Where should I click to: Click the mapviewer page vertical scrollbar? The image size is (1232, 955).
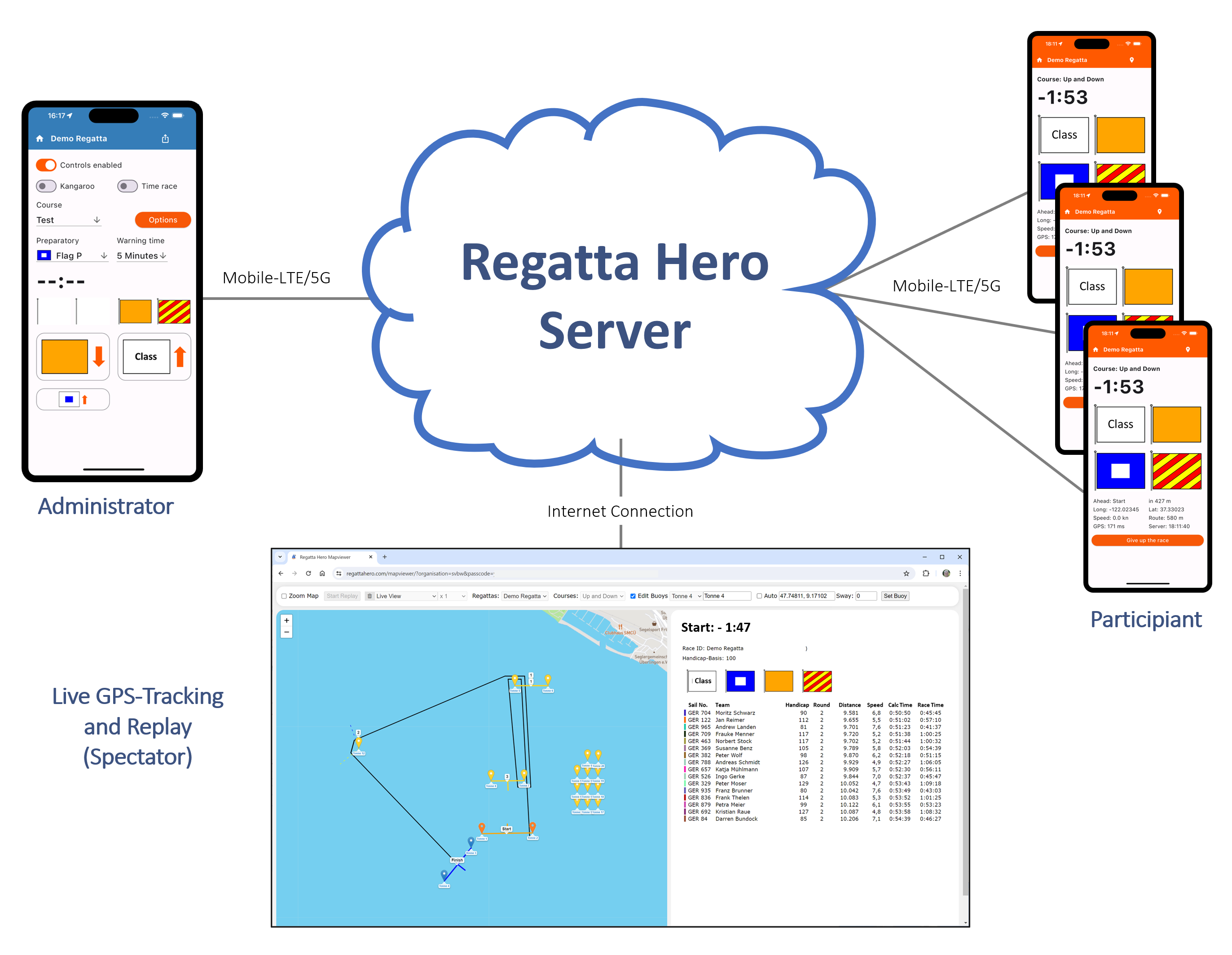coord(965,742)
